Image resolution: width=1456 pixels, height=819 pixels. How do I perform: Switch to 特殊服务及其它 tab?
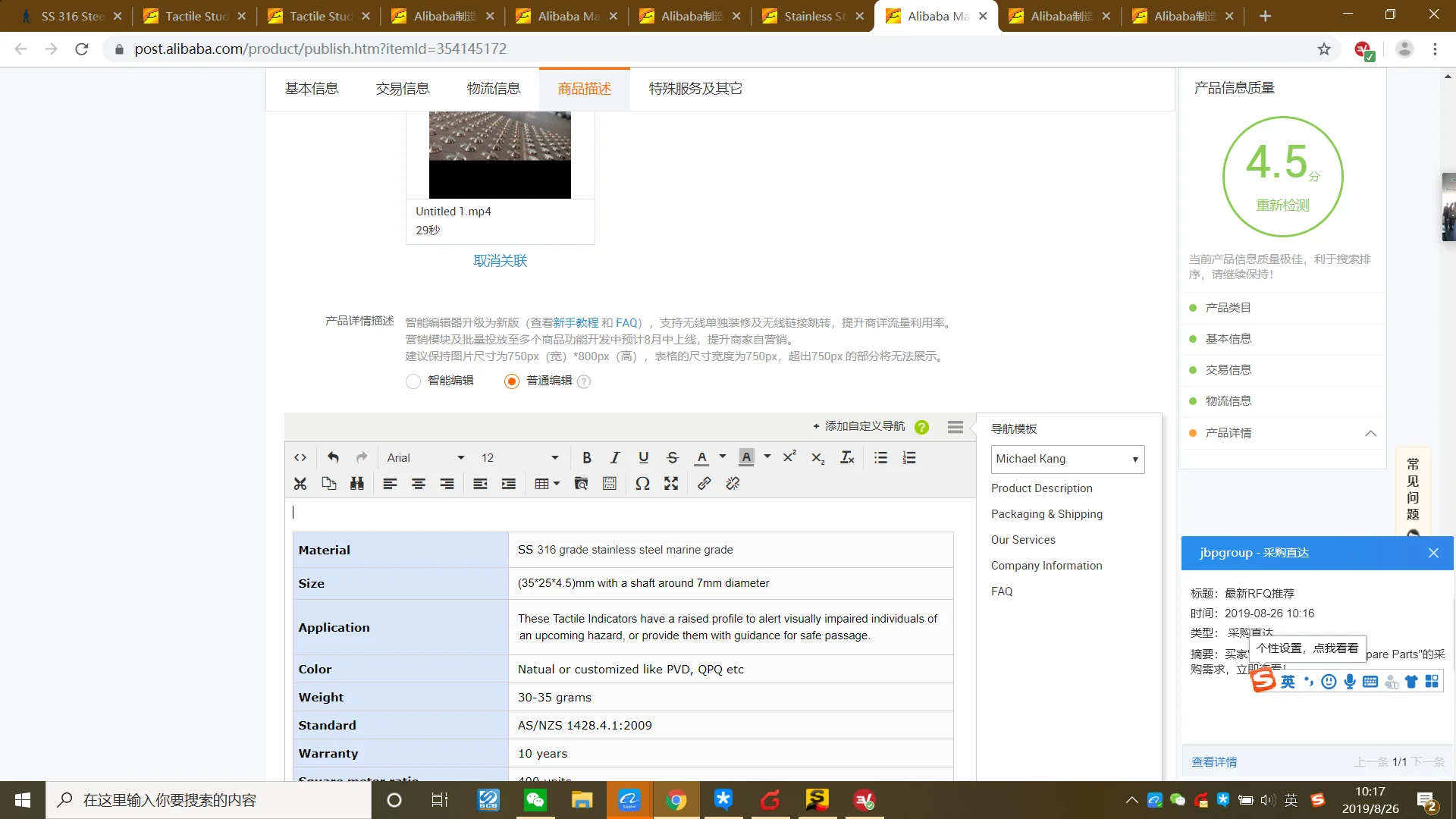click(x=695, y=89)
